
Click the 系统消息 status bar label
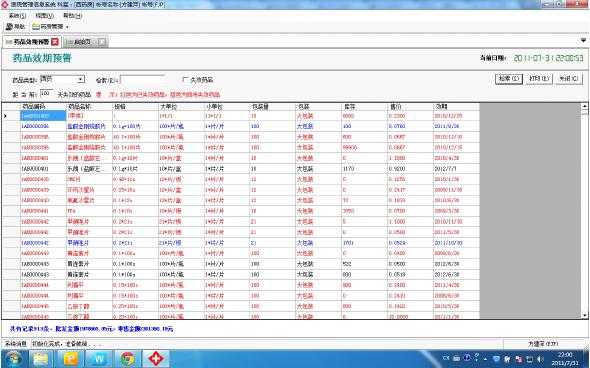click(x=16, y=344)
